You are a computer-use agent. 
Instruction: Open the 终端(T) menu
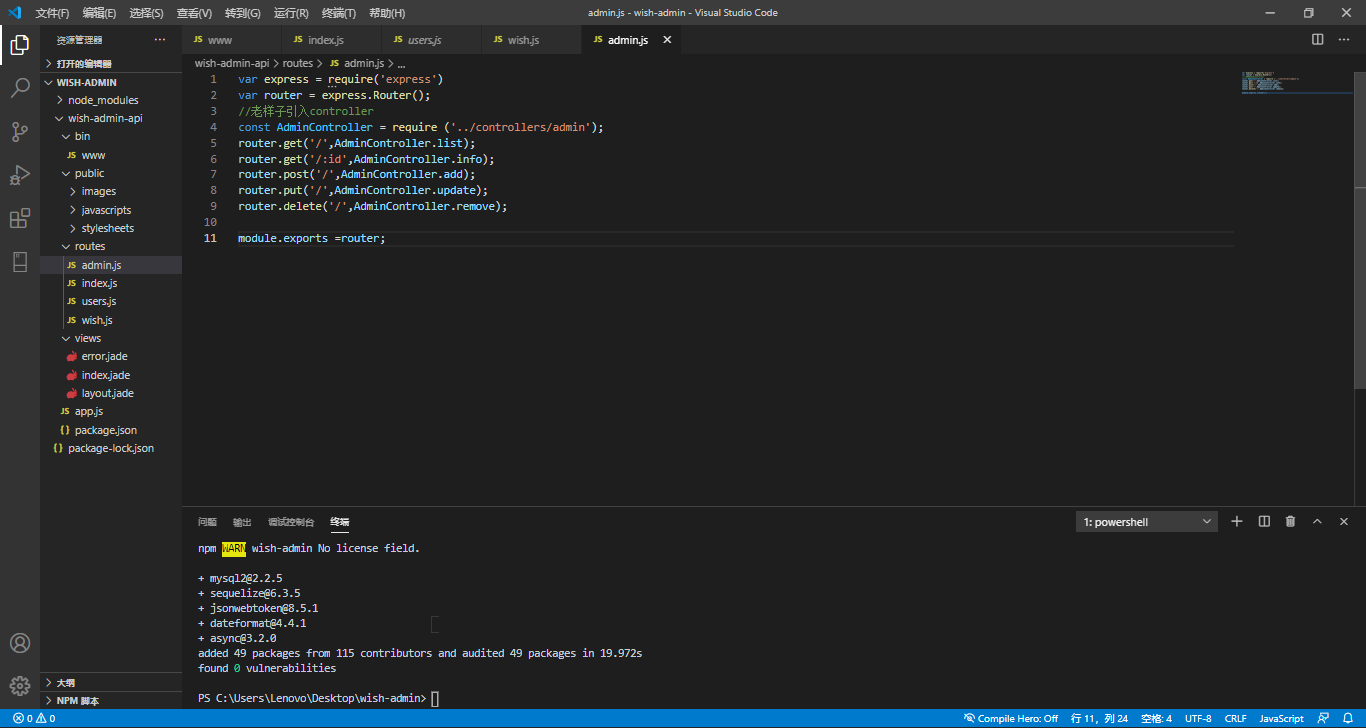[x=339, y=13]
